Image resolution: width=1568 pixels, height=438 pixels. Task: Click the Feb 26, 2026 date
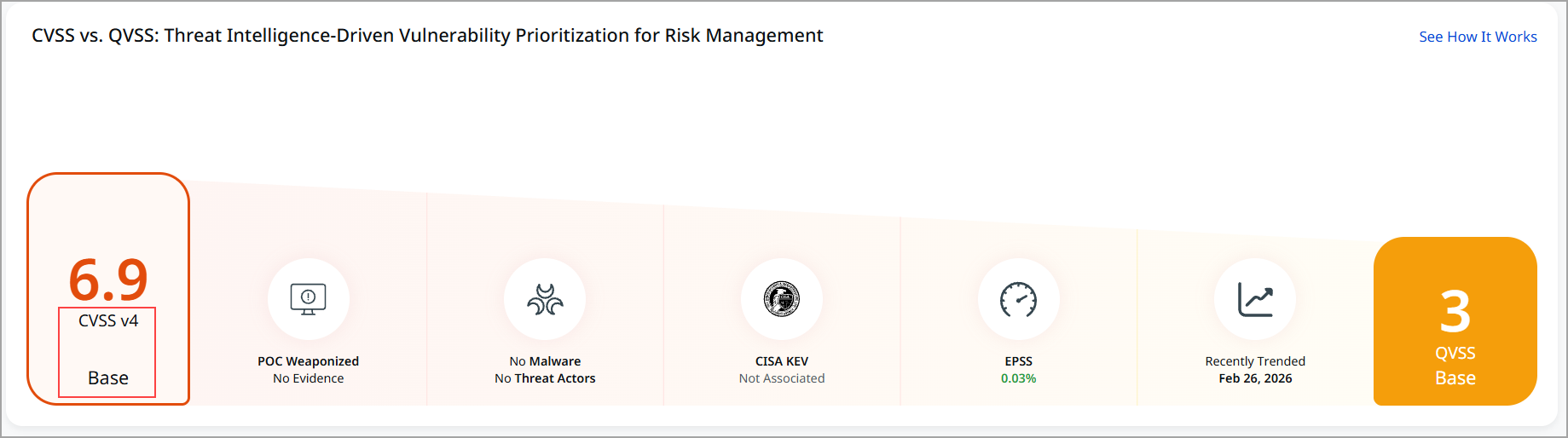1255,378
